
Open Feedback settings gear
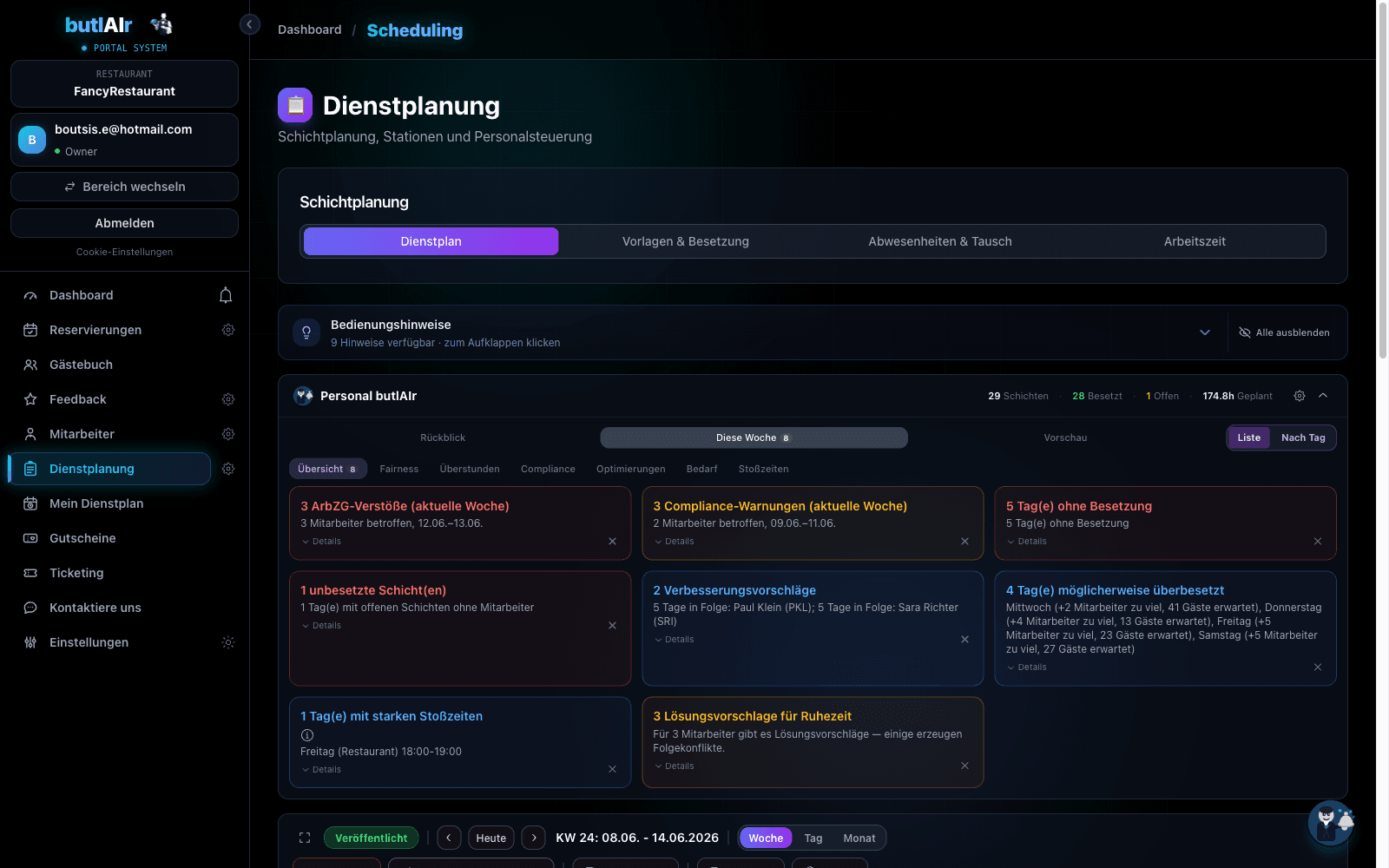228,399
